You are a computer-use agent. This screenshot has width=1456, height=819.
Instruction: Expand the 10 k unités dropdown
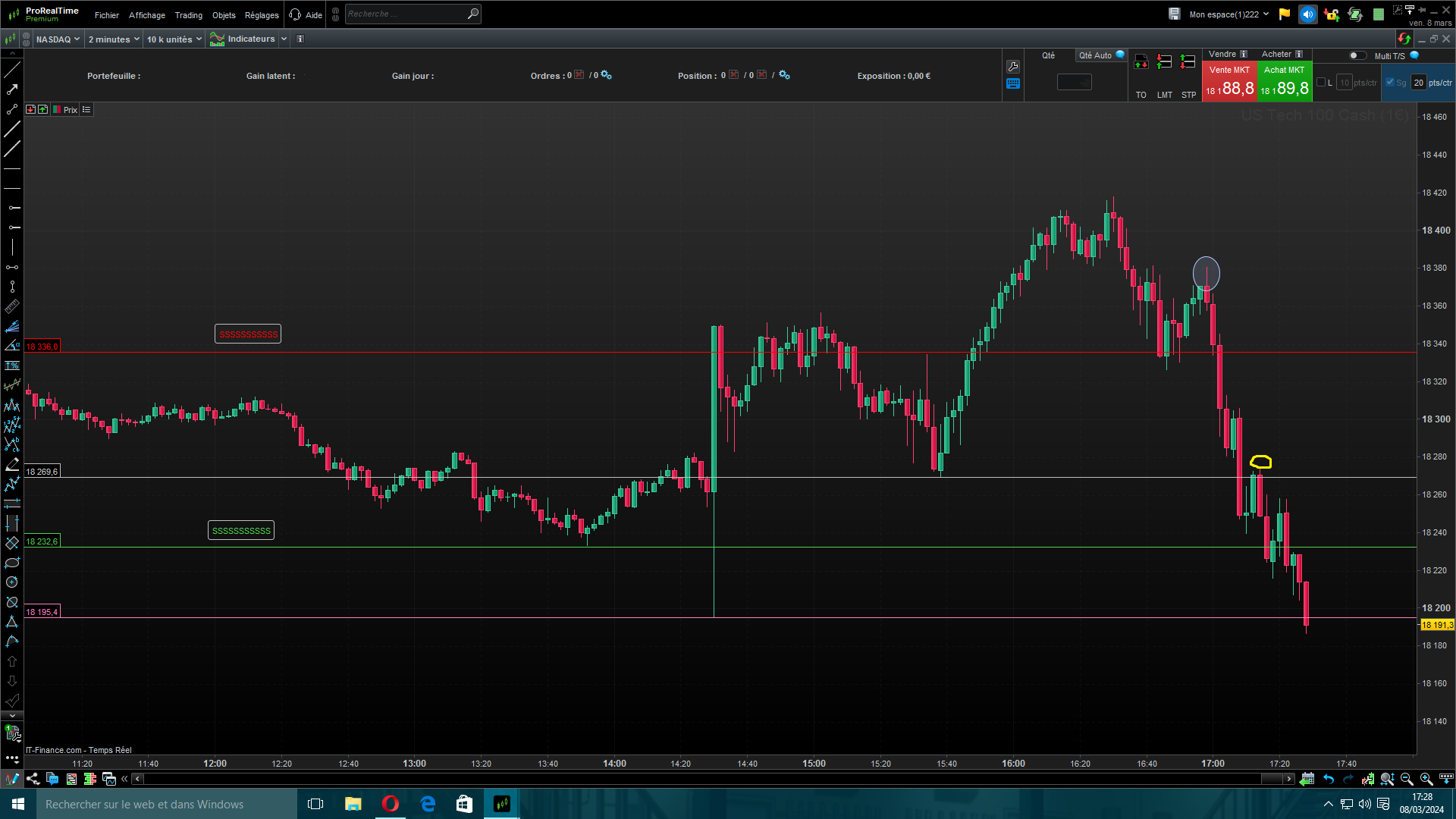click(x=174, y=39)
